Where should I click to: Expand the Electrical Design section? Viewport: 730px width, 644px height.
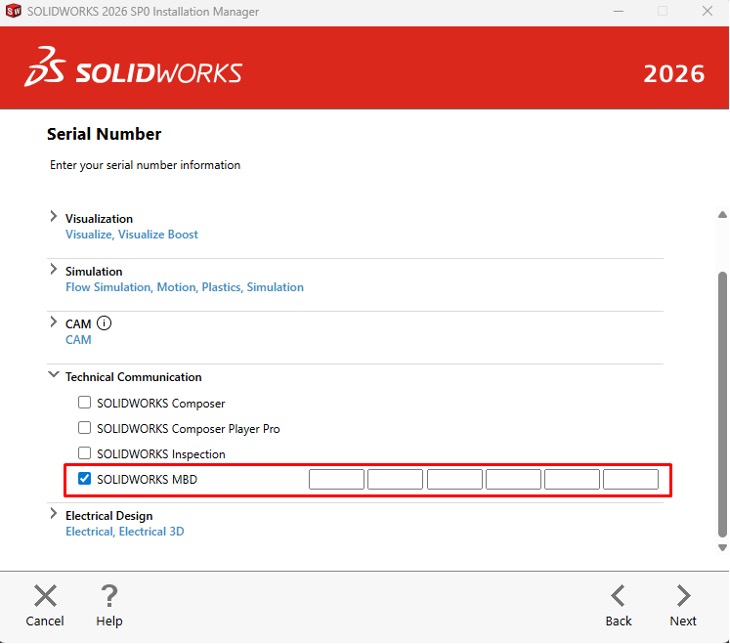pyautogui.click(x=54, y=514)
